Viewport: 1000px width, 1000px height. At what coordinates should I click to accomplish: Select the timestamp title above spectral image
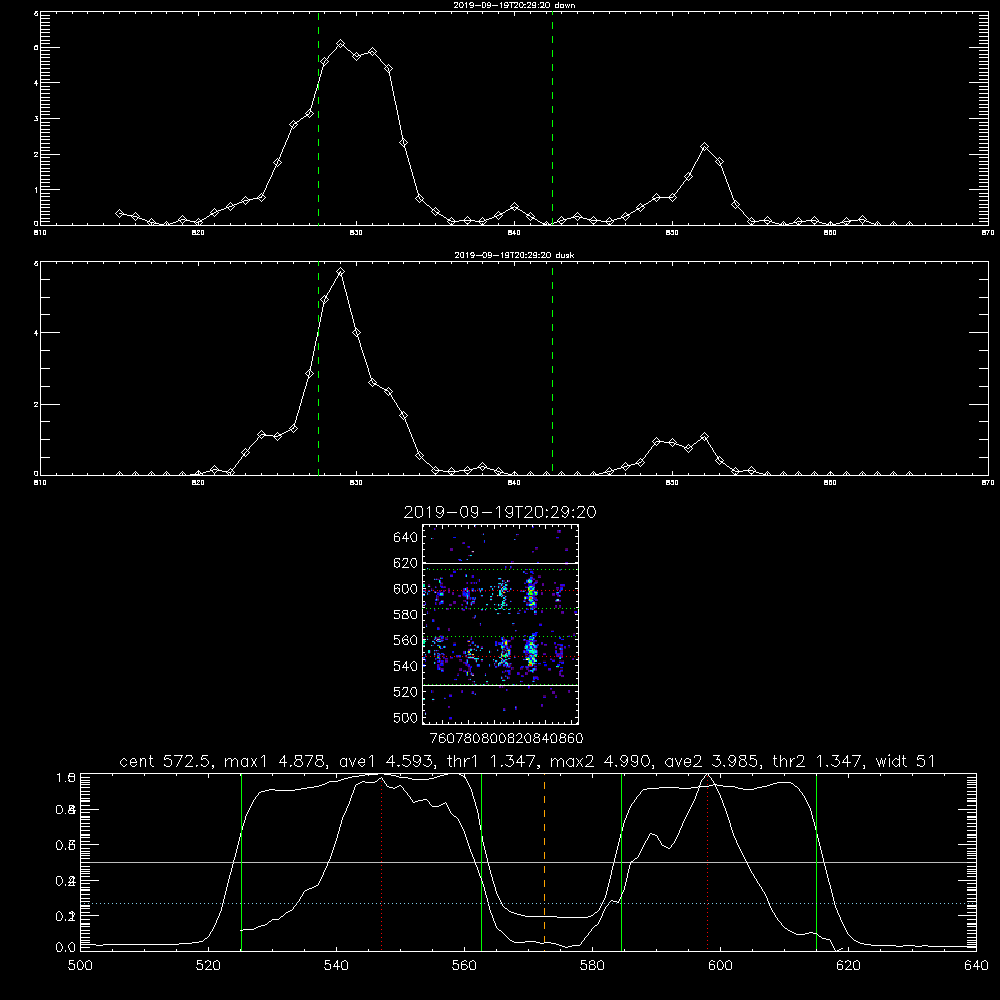point(500,512)
